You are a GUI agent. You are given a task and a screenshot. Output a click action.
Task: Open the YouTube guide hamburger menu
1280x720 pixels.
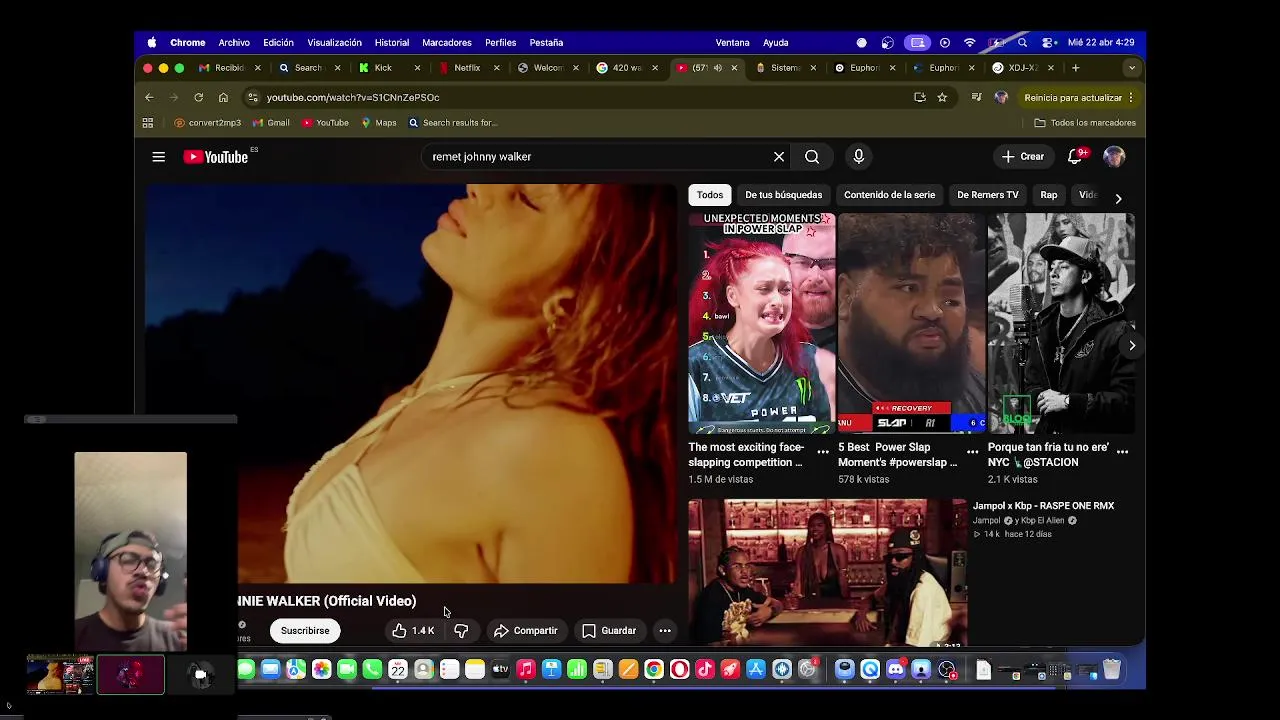(x=158, y=157)
